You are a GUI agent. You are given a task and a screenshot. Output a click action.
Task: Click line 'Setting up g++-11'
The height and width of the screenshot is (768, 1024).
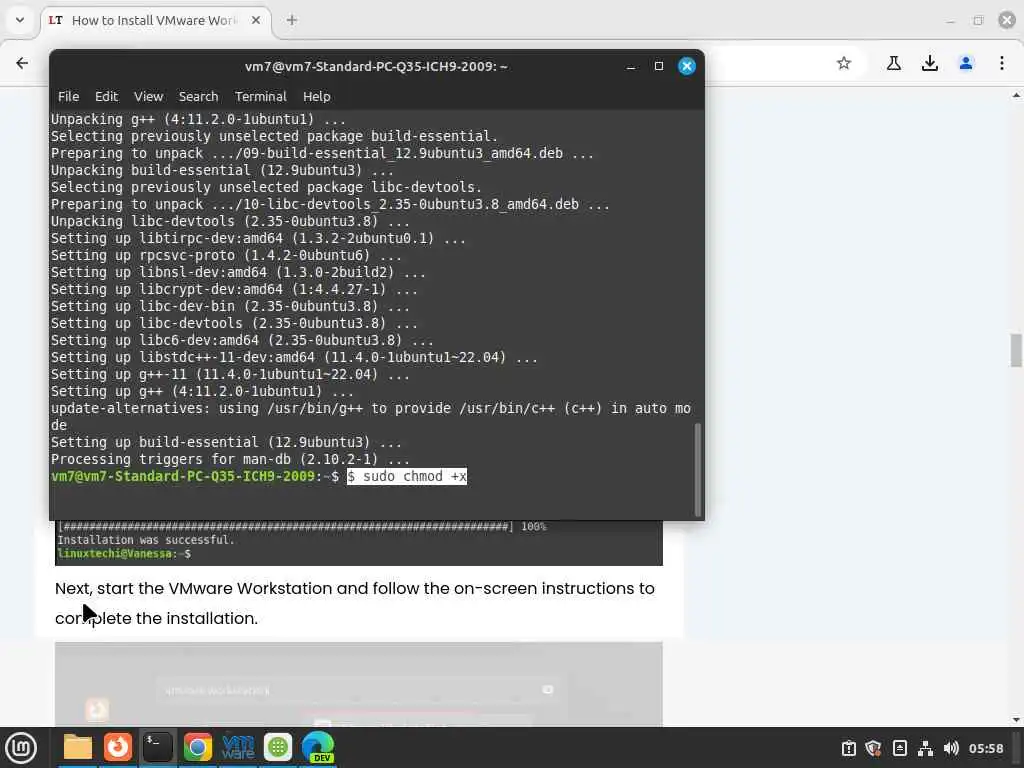click(x=230, y=374)
